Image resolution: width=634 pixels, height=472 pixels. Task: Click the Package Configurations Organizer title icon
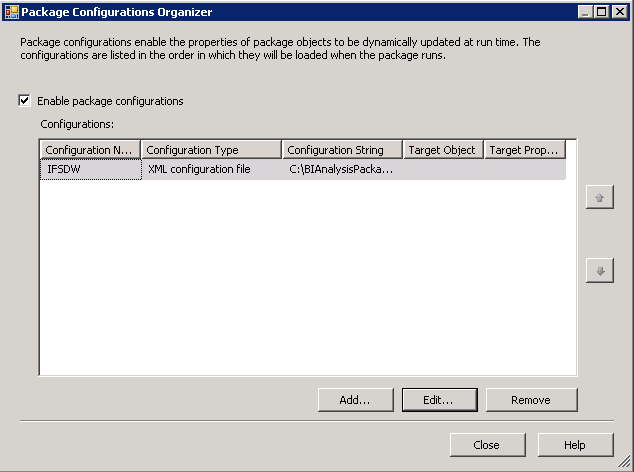(x=11, y=12)
